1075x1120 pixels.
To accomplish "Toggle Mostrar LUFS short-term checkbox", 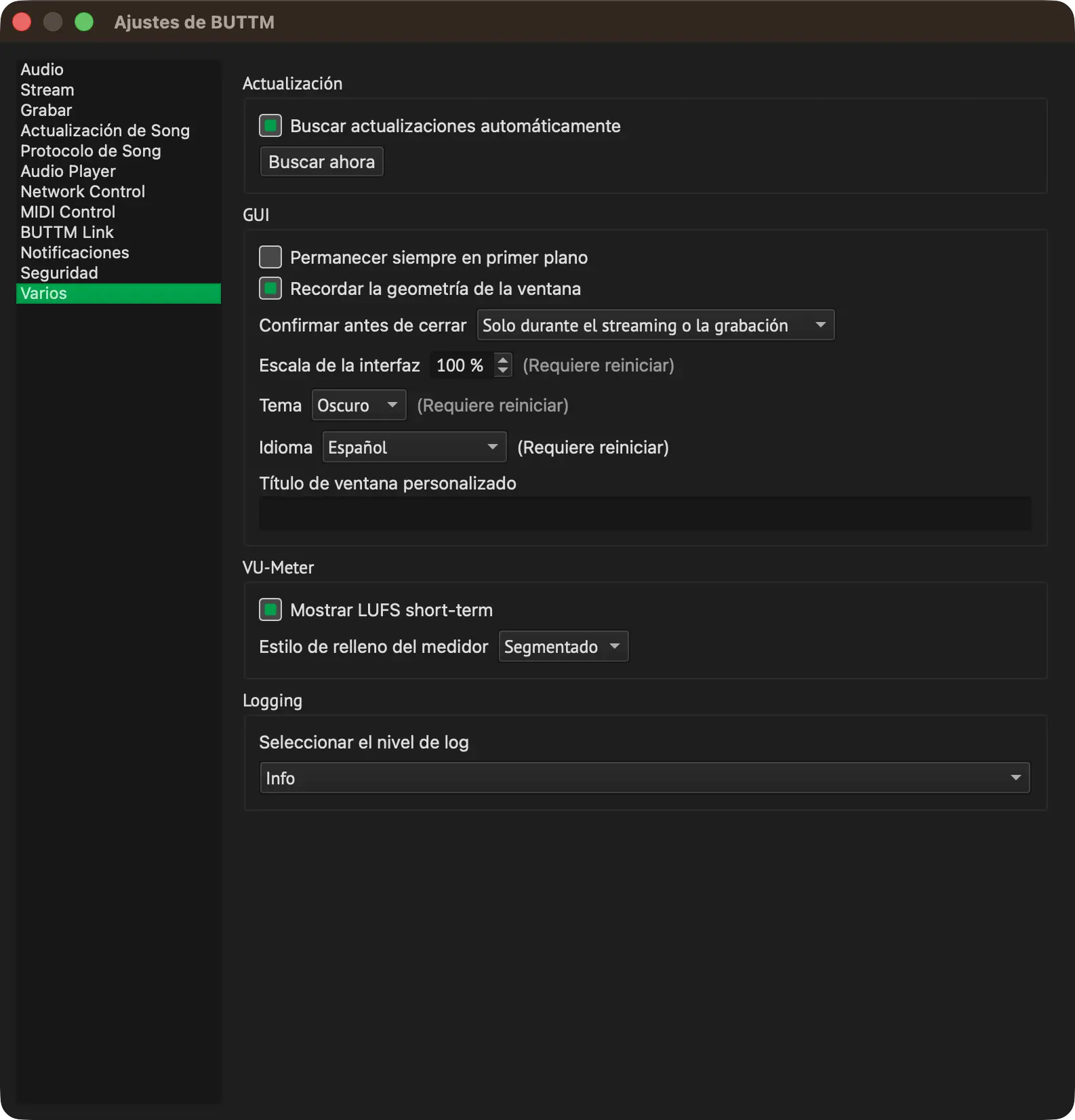I will 270,610.
